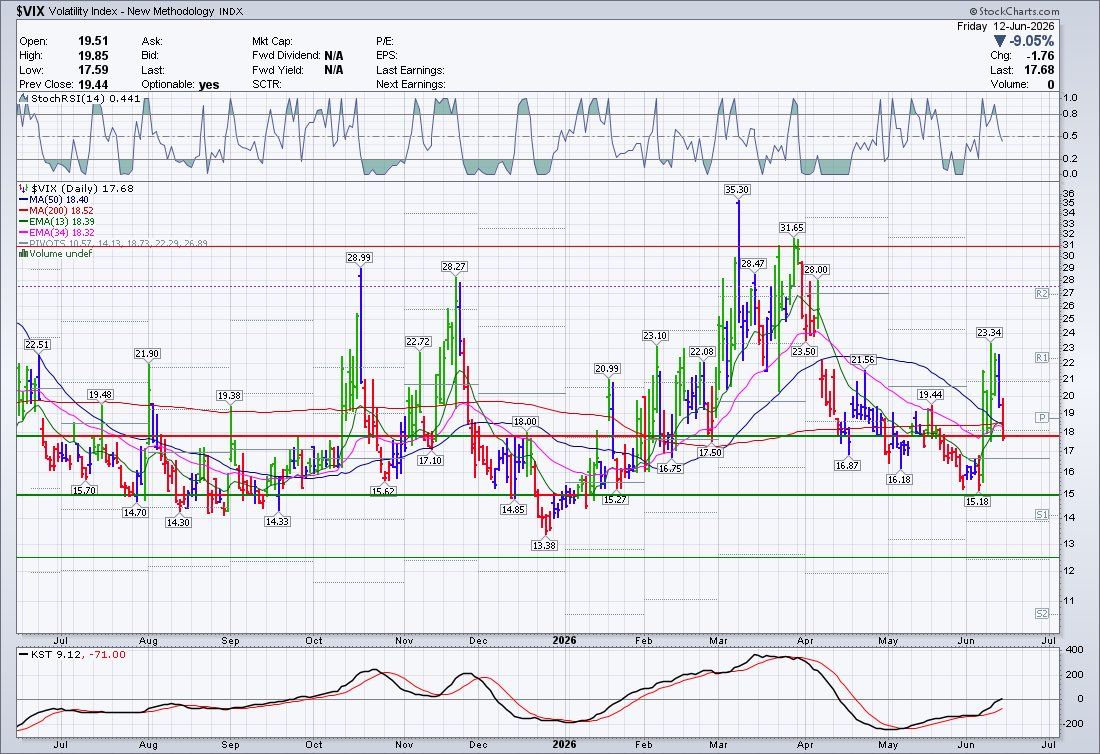The image size is (1100, 754).
Task: Click the volume bars icon beside Volume undef
Action: tap(23, 254)
